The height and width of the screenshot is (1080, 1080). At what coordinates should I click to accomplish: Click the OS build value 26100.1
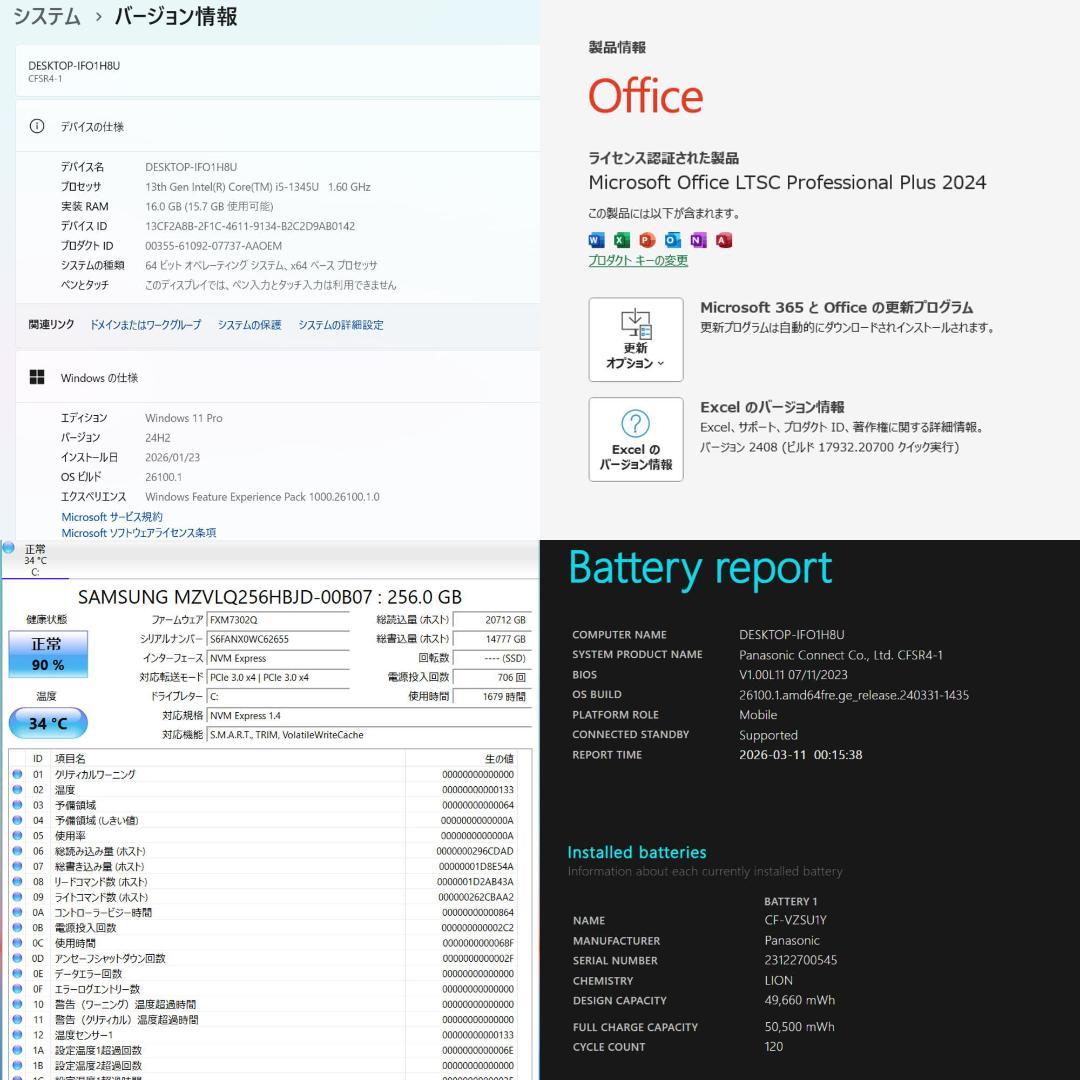163,477
